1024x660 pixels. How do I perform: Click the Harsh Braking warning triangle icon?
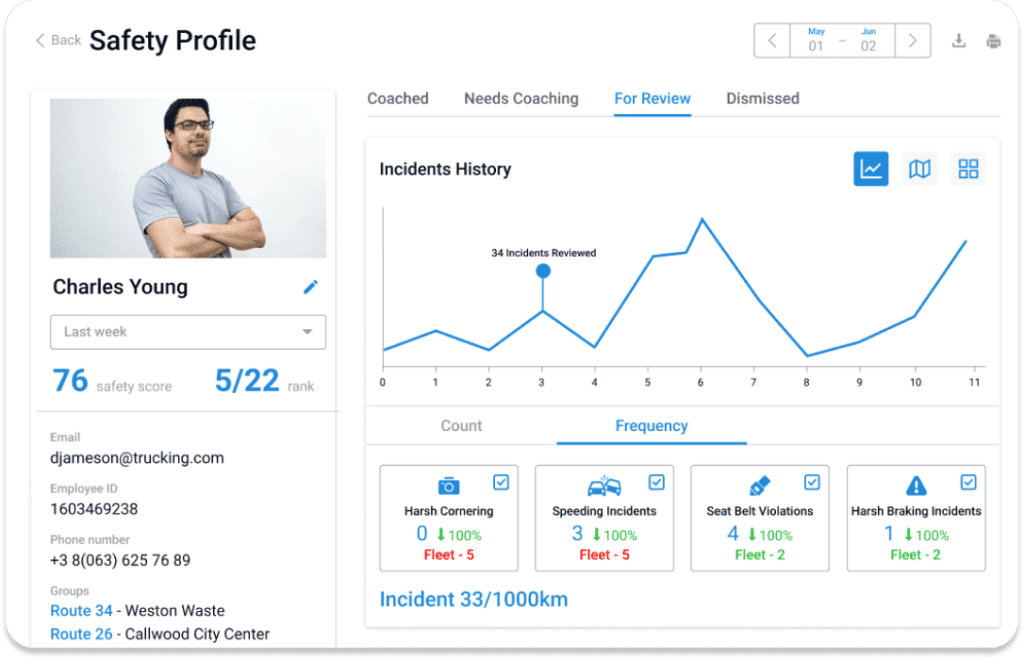[x=916, y=486]
